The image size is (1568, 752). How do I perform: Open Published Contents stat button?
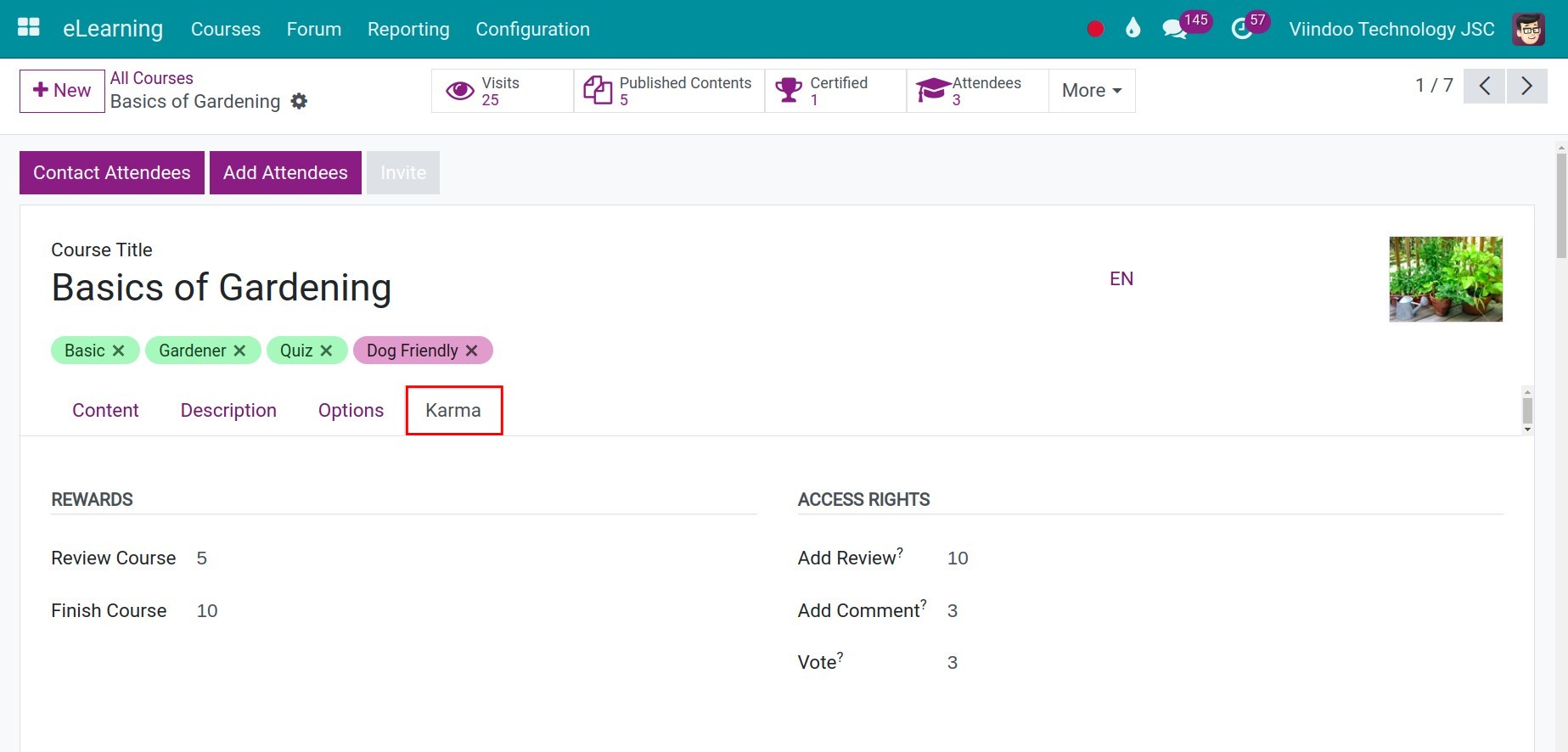pos(669,91)
